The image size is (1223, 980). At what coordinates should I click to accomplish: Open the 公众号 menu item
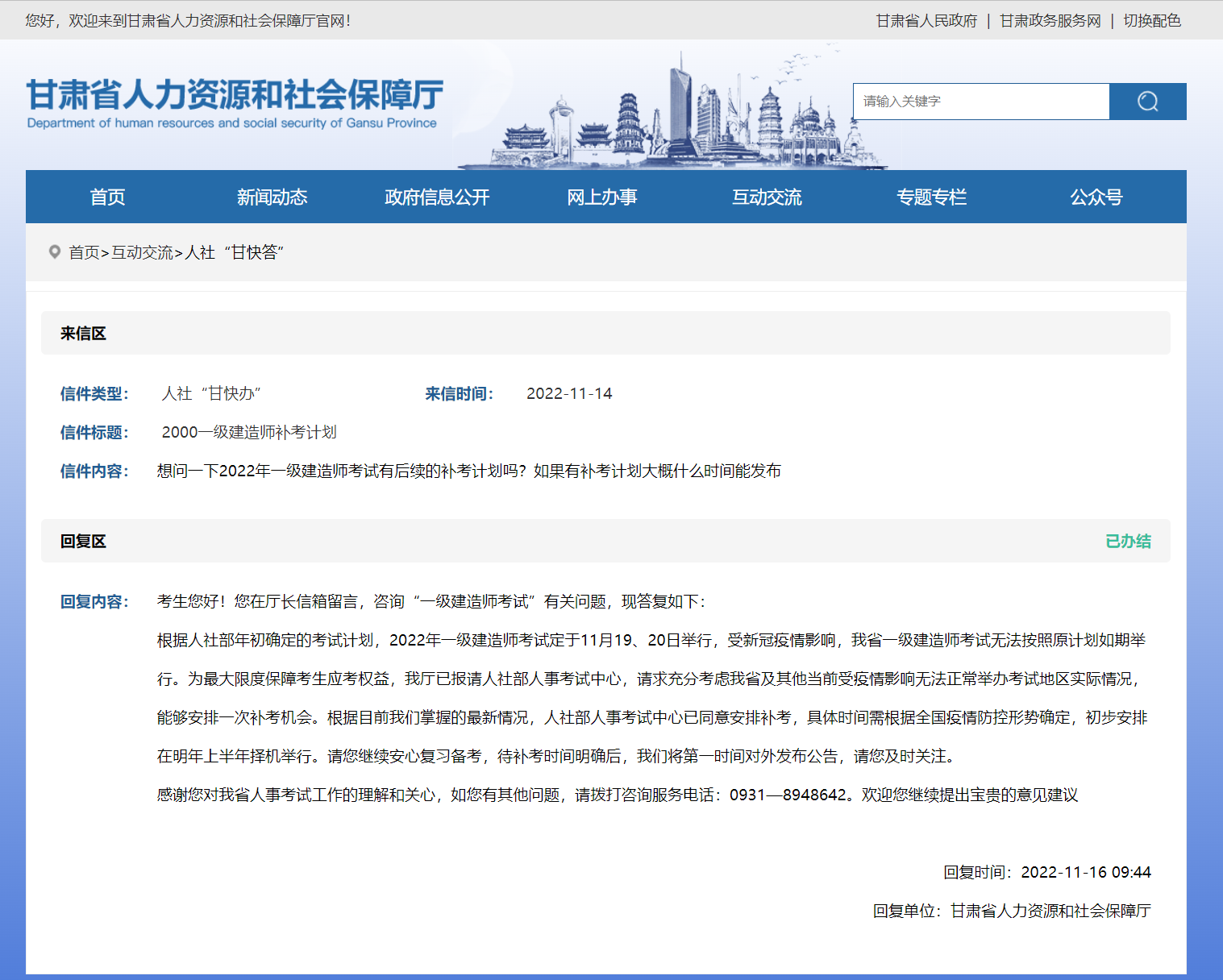tap(1096, 197)
